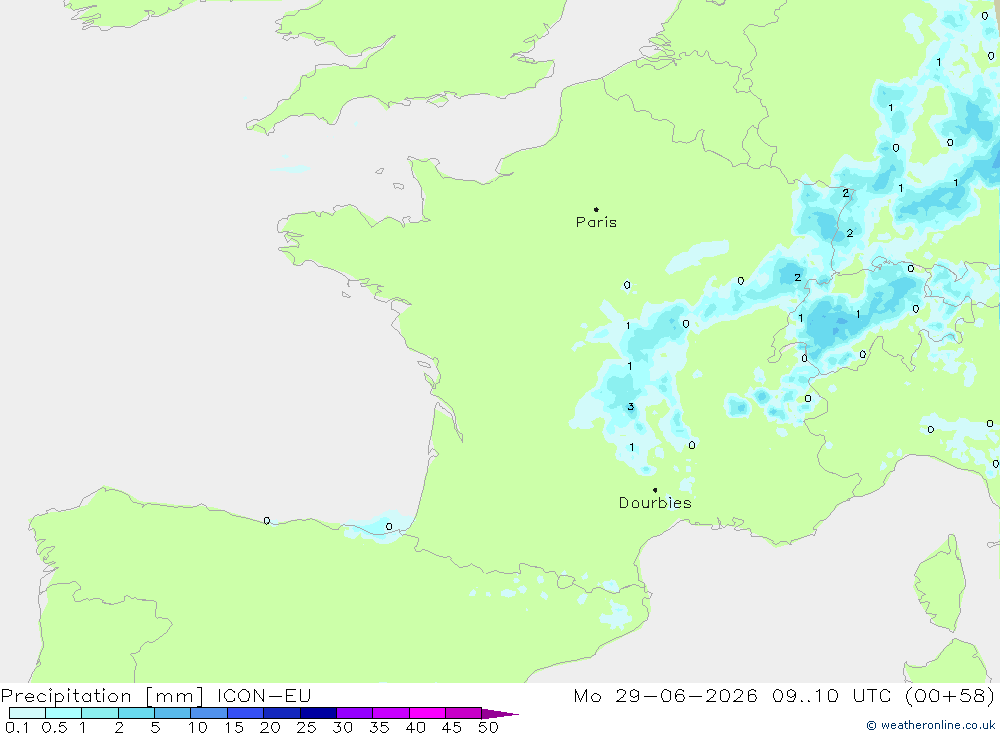1000x733 pixels.
Task: Select the 10–15 mm legend swatch
Action: 209,713
